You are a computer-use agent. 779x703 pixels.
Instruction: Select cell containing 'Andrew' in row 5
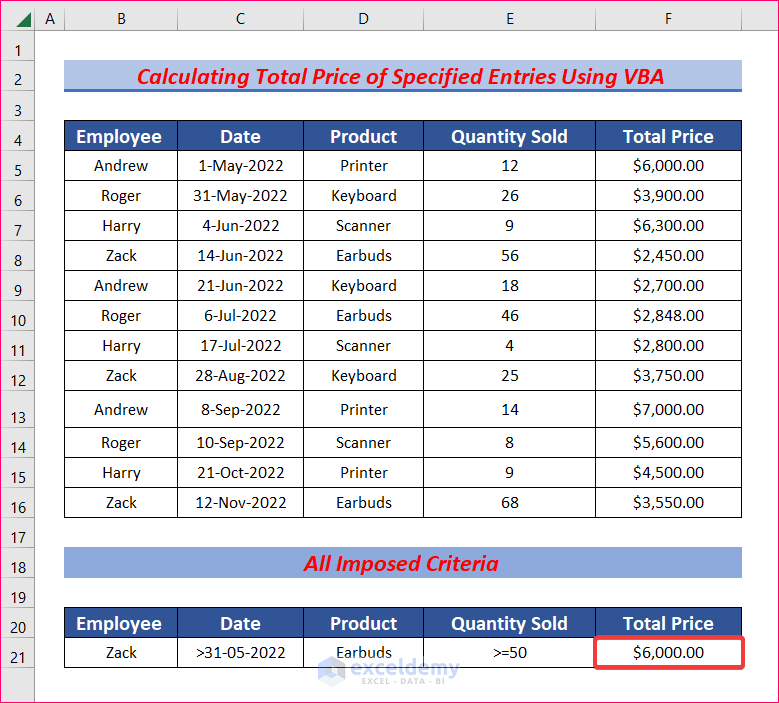[121, 165]
